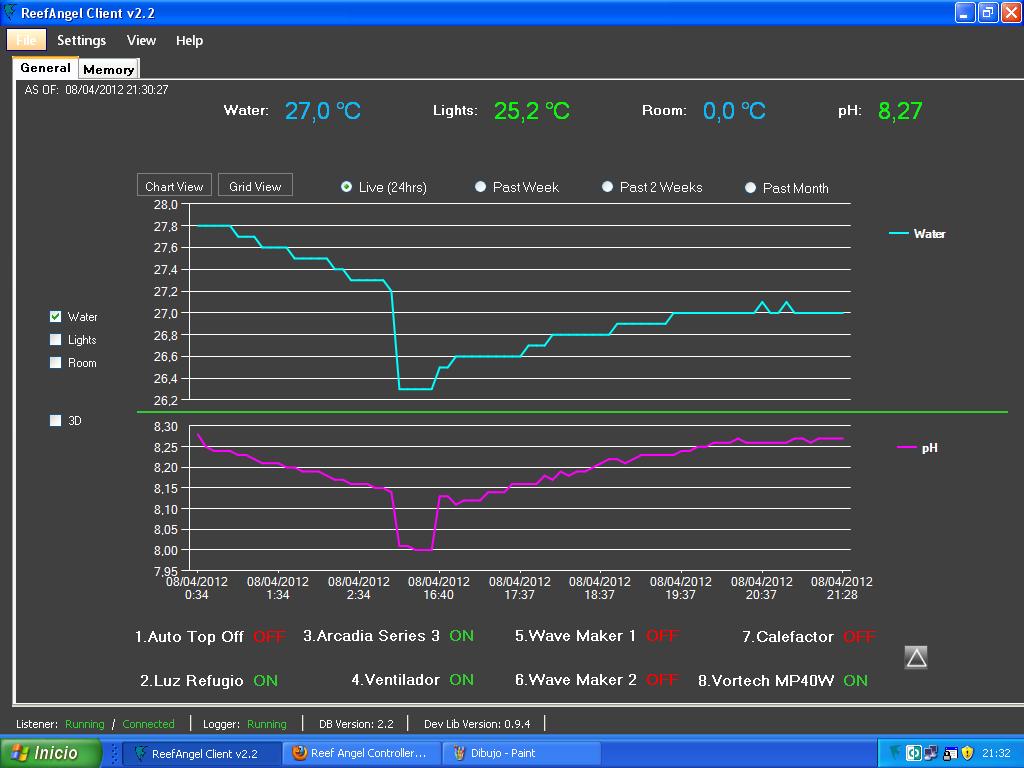Click the triangle icon near relay statuses
Viewport: 1024px width, 768px height.
tap(916, 658)
